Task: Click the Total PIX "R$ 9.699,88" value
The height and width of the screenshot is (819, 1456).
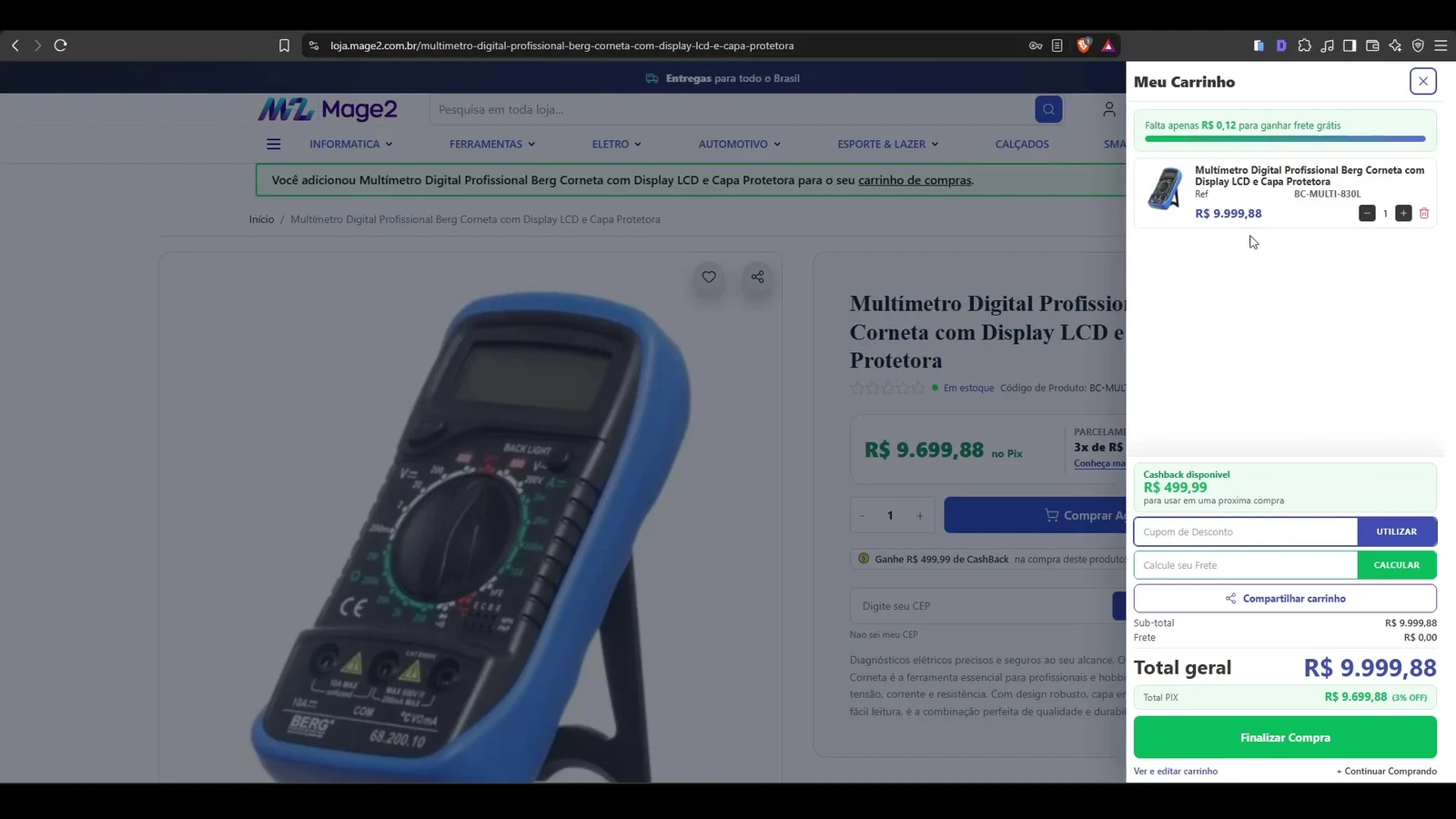Action: point(1356,697)
